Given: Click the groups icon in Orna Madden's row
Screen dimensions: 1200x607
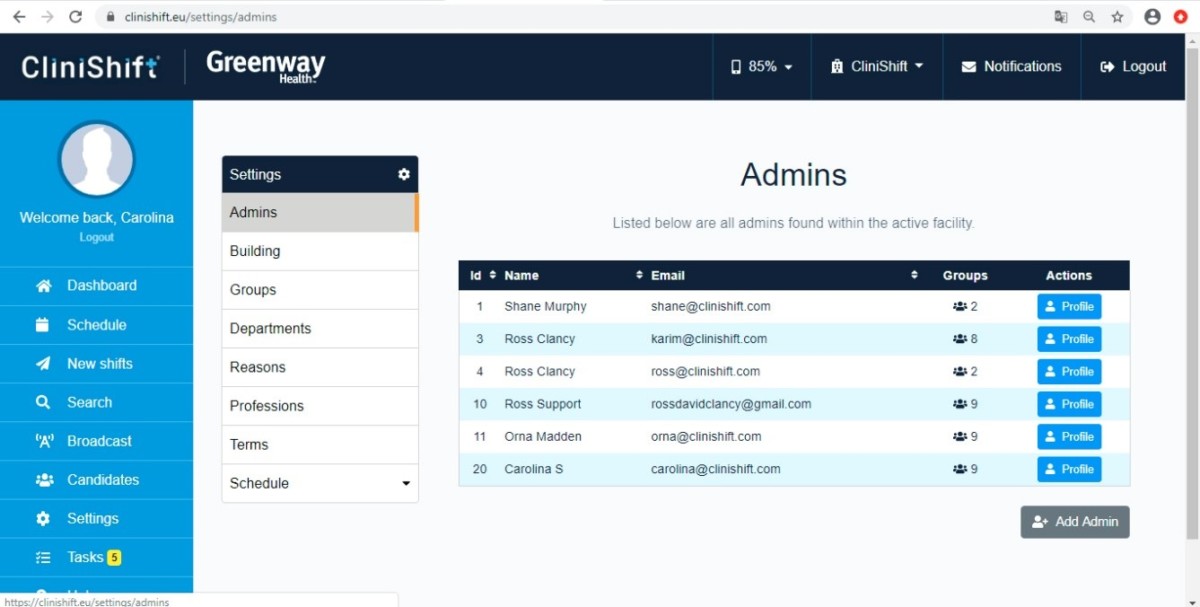Looking at the screenshot, I should (960, 436).
